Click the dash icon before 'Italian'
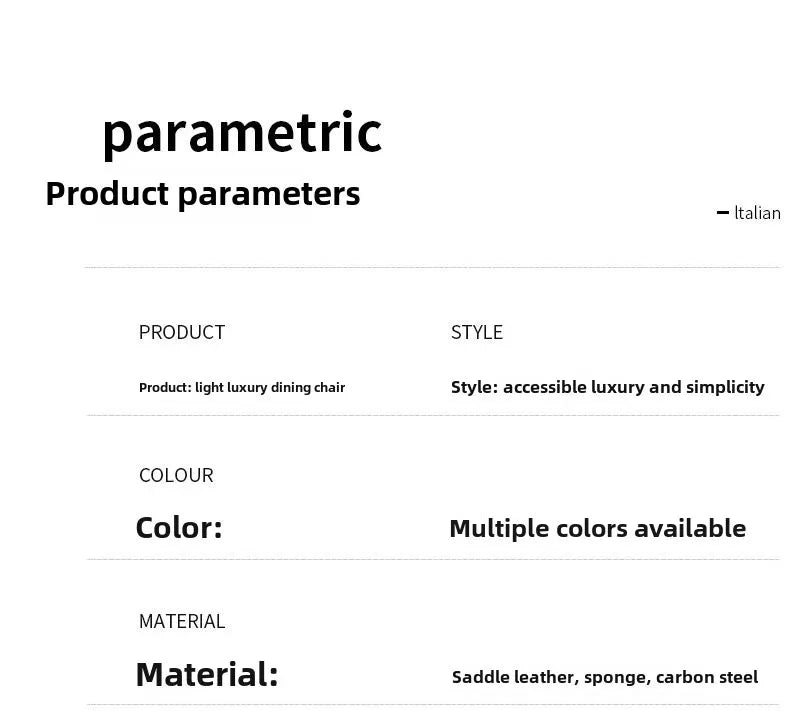Screen dimensions: 790x711 pyautogui.click(x=722, y=213)
